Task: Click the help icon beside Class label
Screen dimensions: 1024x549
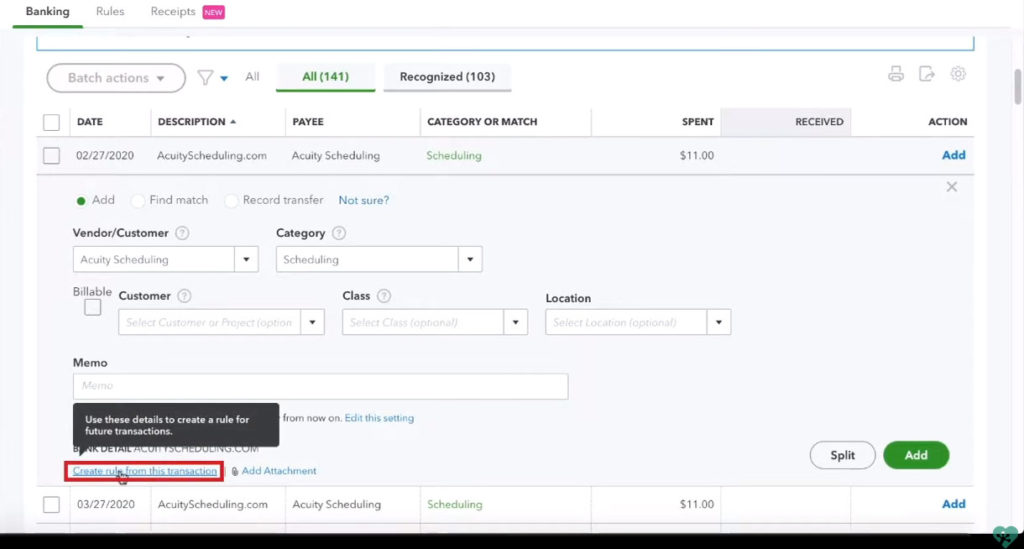Action: click(384, 297)
